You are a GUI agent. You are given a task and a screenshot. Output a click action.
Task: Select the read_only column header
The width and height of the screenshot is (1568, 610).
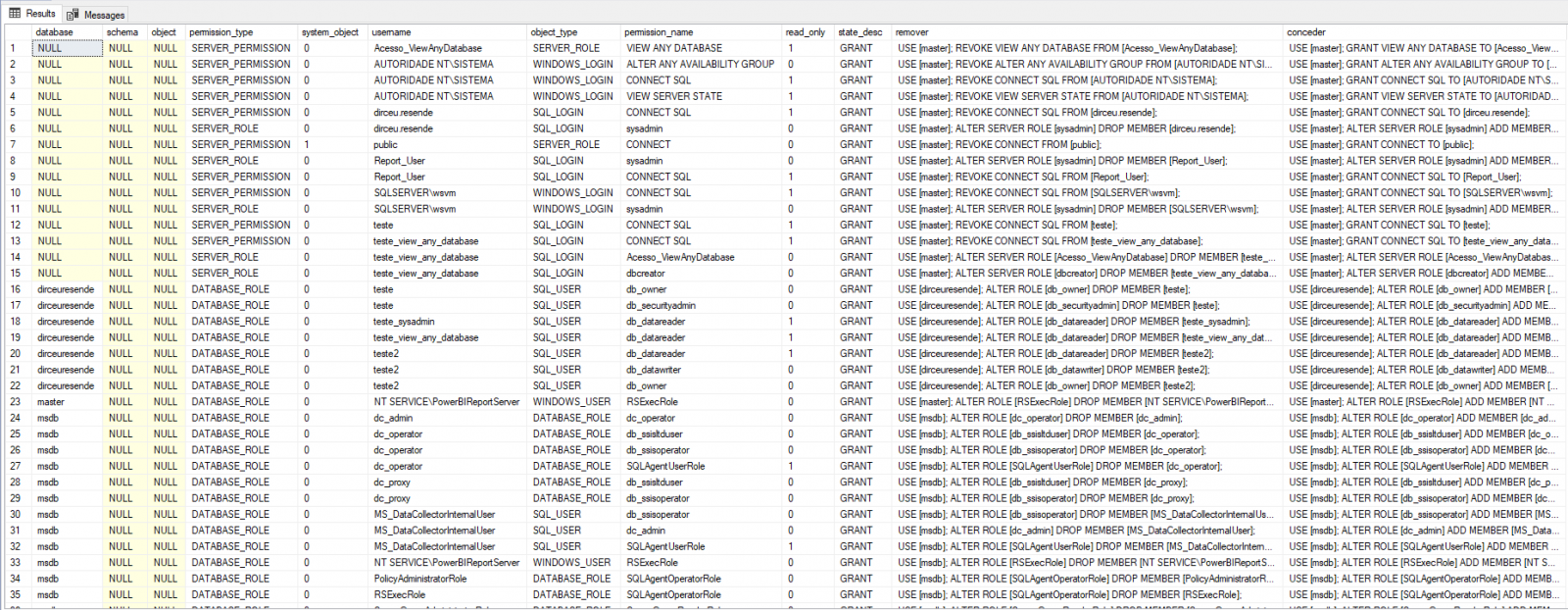(805, 32)
